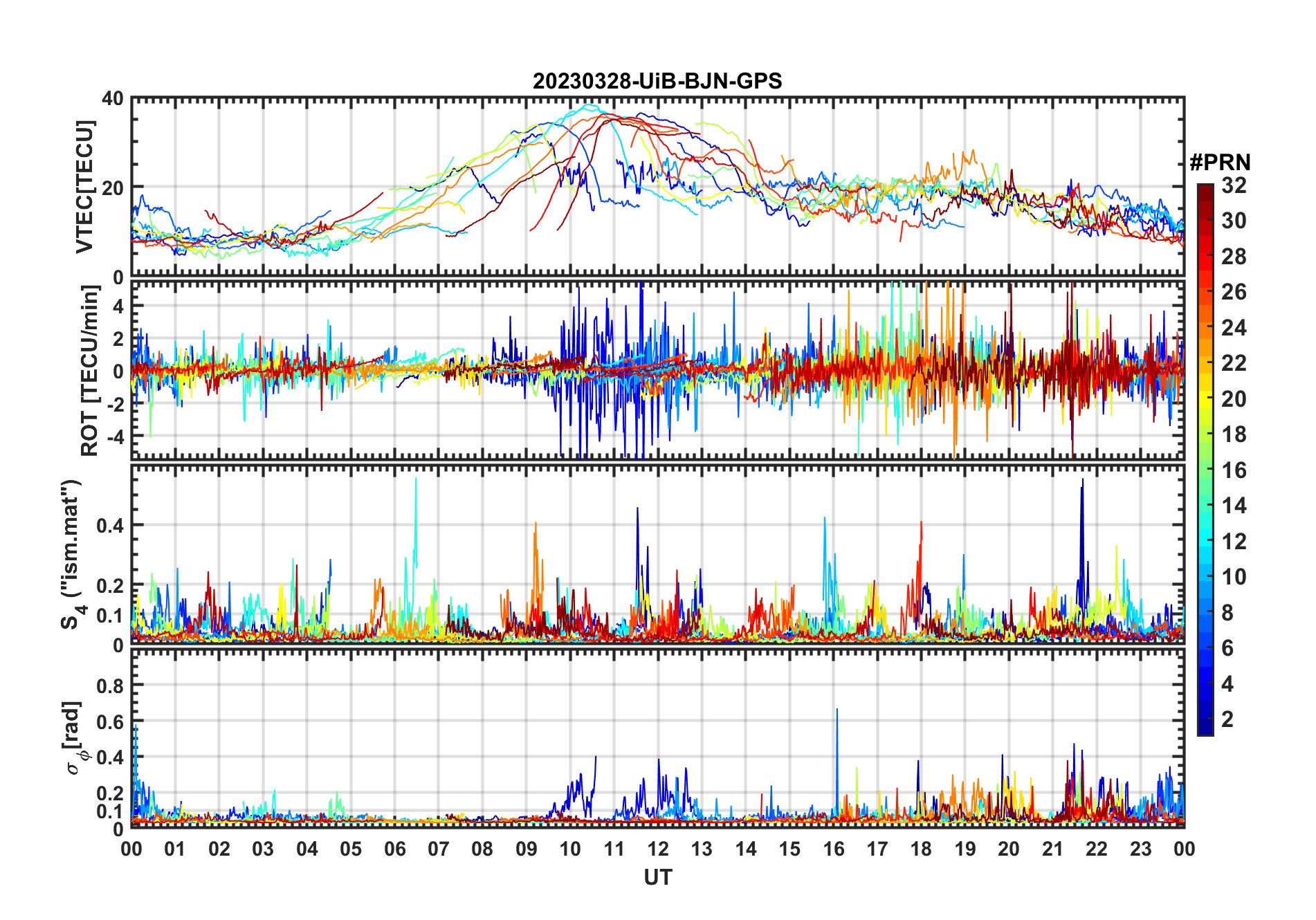The height and width of the screenshot is (920, 1316).
Task: Click the plot title 20230328-UiB-BJN-GPS
Action: tap(657, 81)
